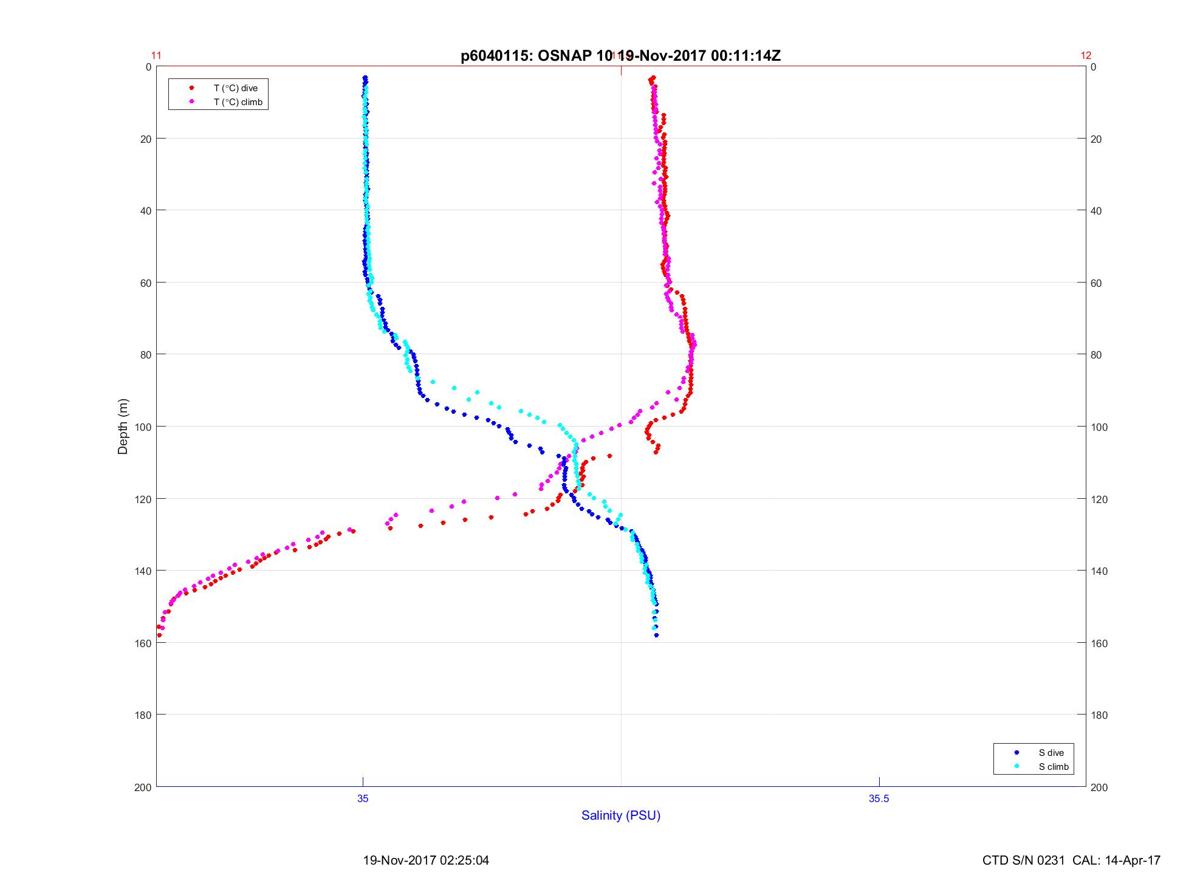Click the plot title "p6040115: OSNAP 10 19-Nov-2017 00:11:14Z"
The height and width of the screenshot is (885, 1200).
click(x=620, y=56)
